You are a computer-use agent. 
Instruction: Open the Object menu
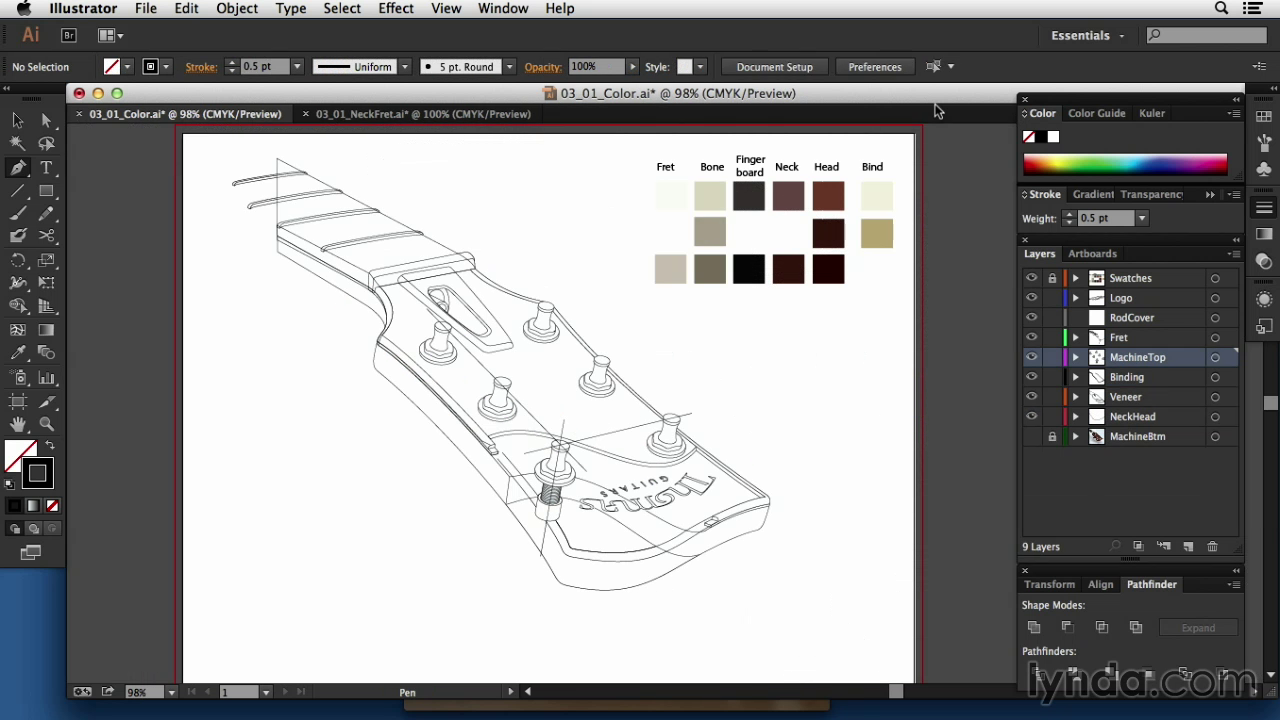(x=237, y=8)
